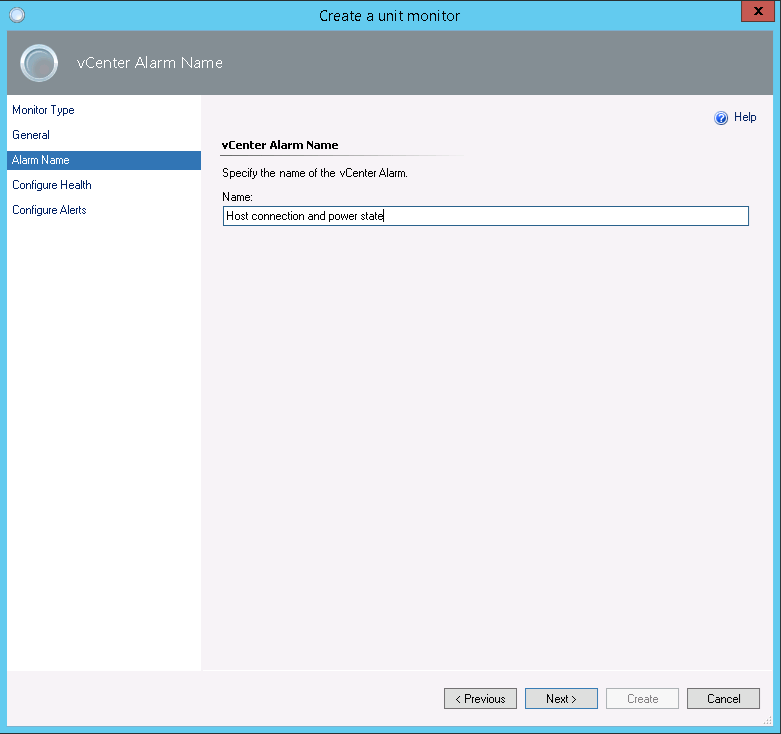The height and width of the screenshot is (734, 781).
Task: Open the Help link text
Action: pos(745,117)
